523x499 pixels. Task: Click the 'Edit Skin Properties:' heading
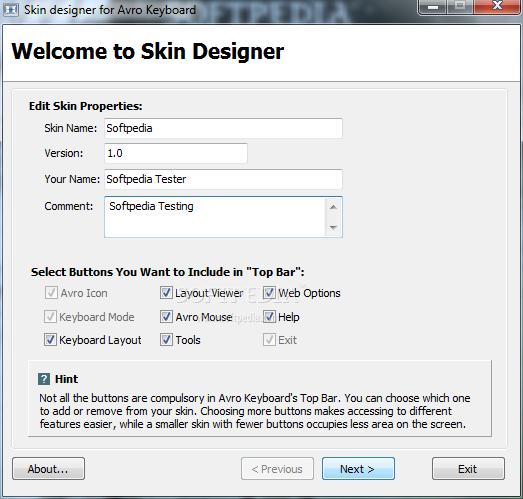tap(85, 106)
